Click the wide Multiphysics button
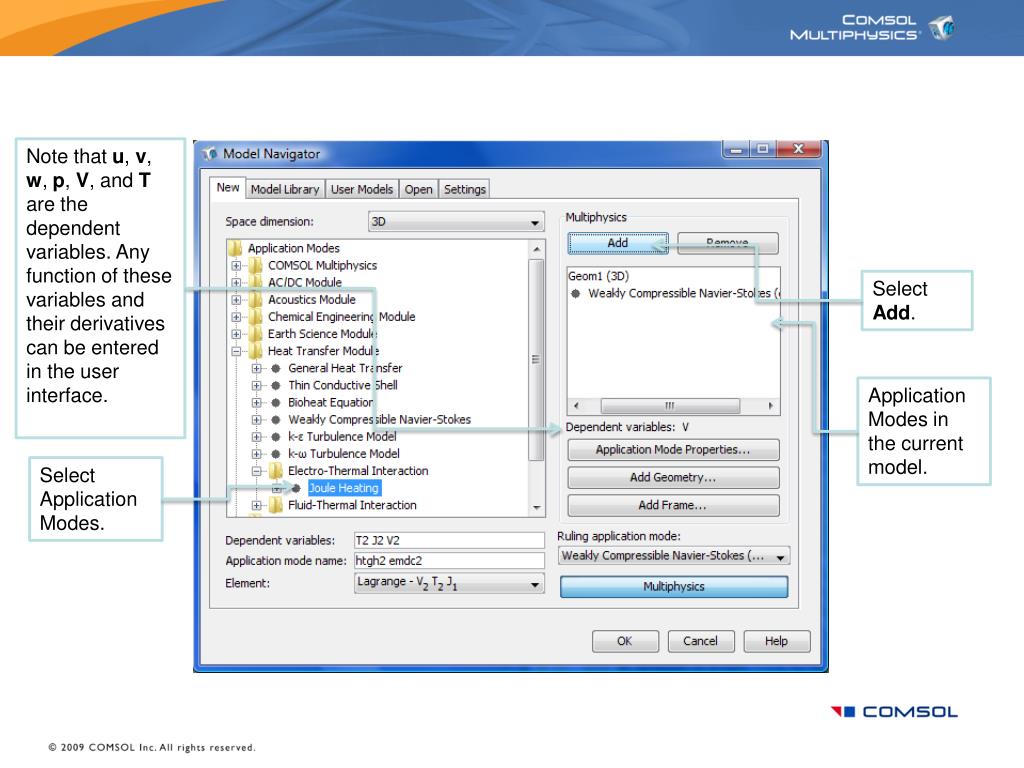The width and height of the screenshot is (1024, 768). point(674,586)
